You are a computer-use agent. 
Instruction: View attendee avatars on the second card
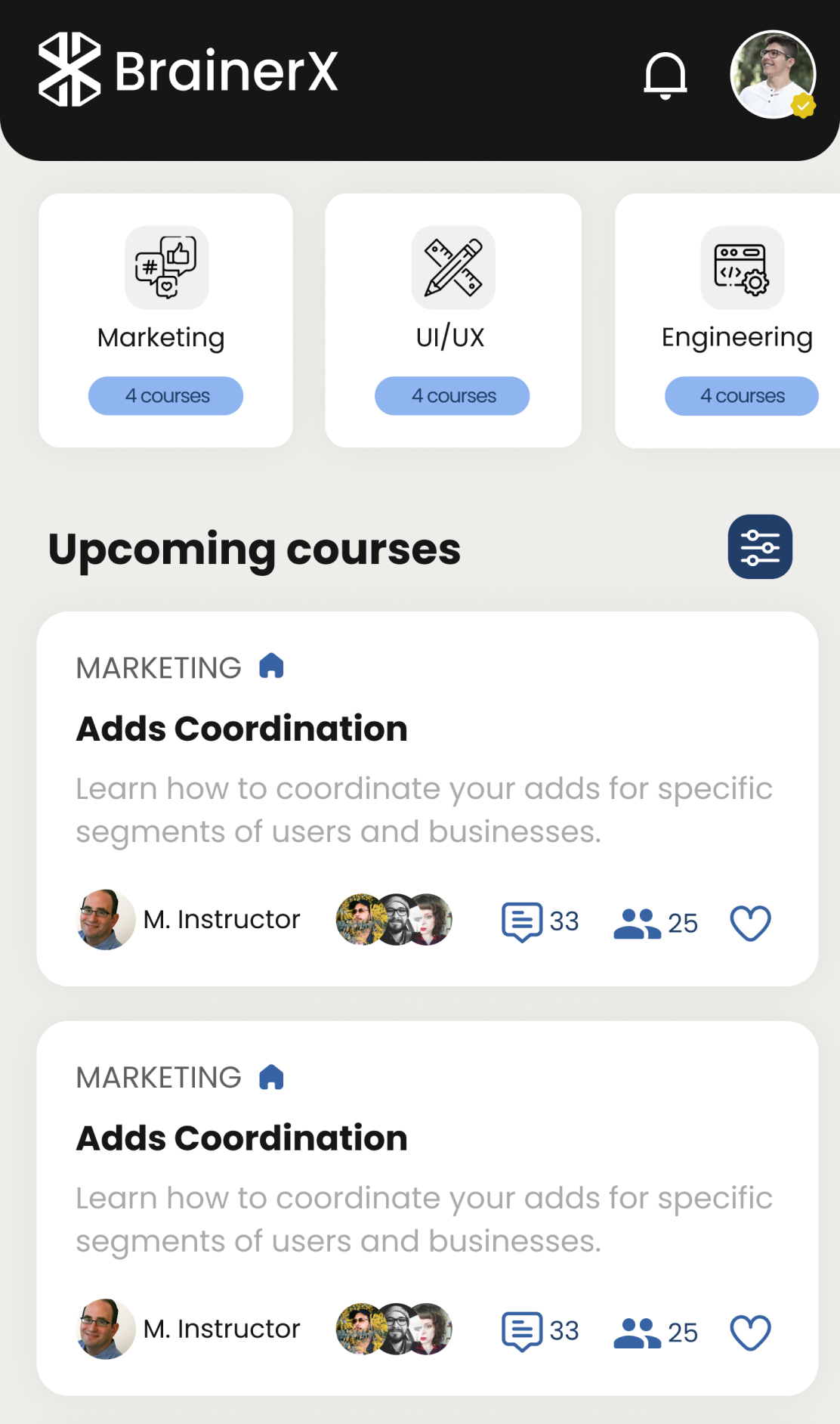pos(394,1329)
